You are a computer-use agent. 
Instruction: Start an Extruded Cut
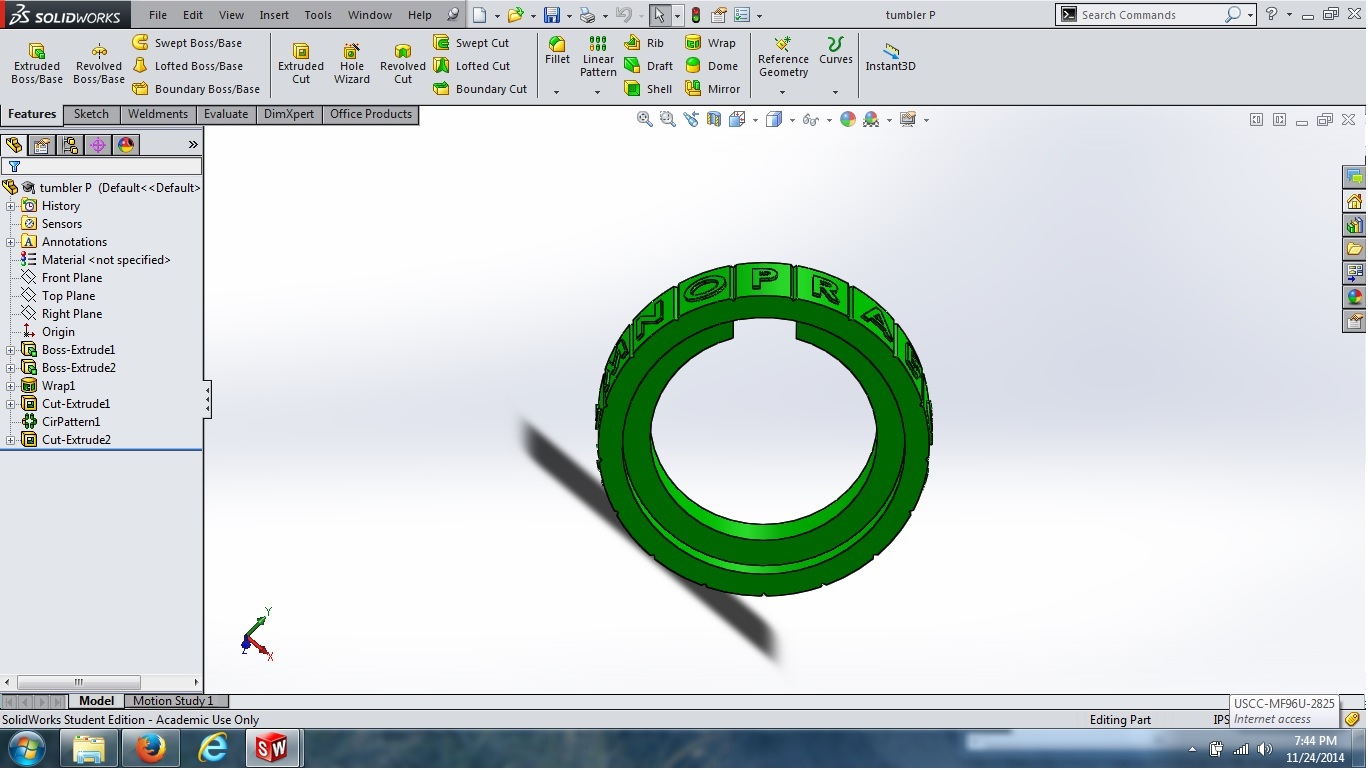click(301, 63)
